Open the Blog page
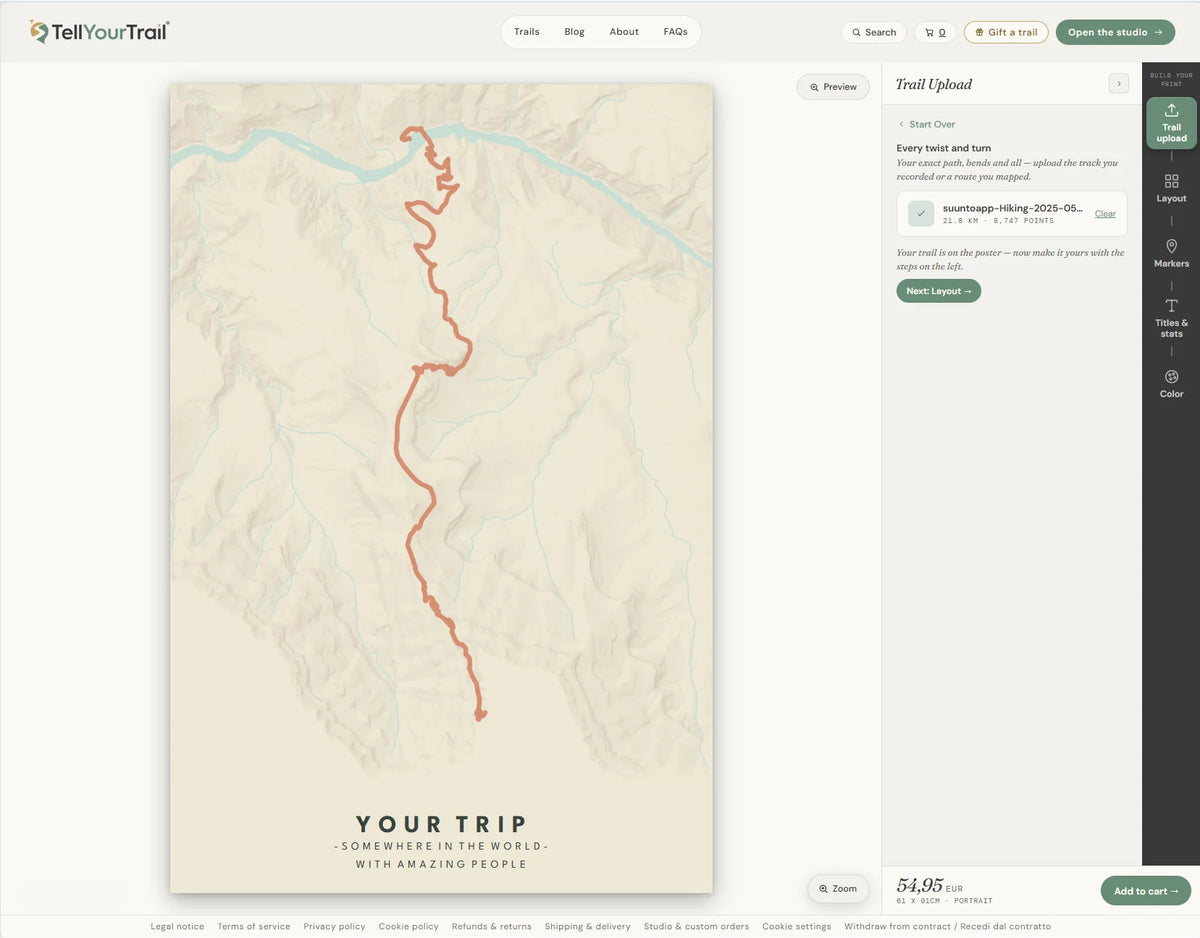 (574, 32)
